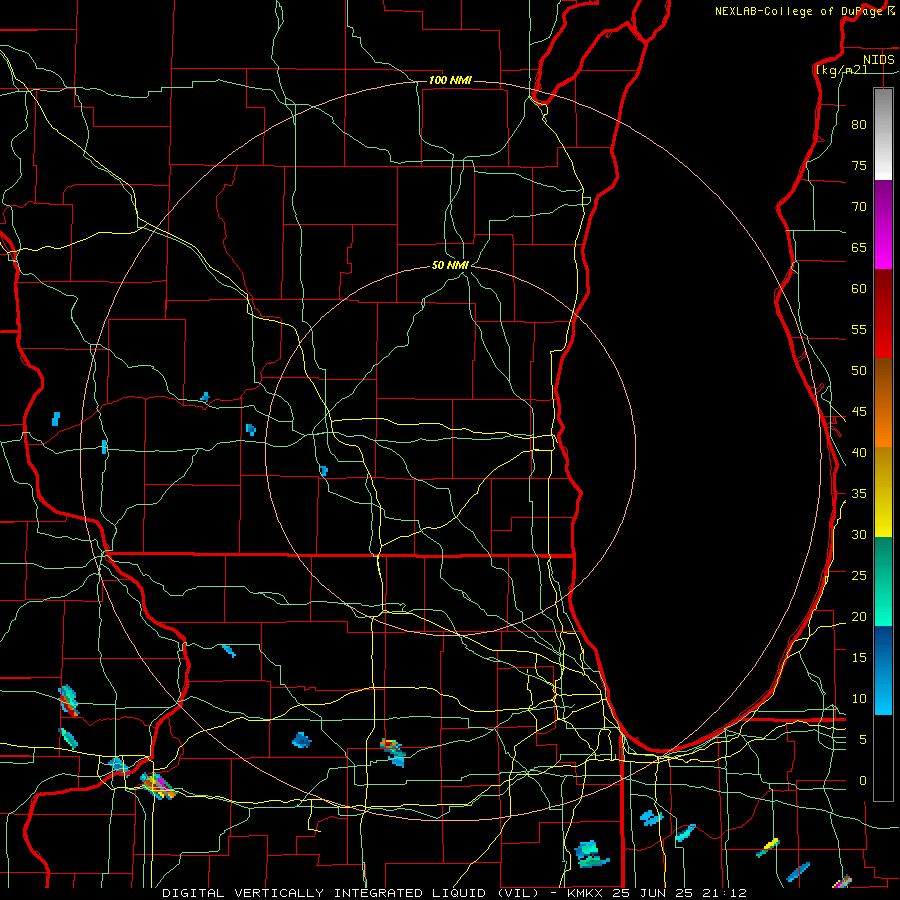Screen dimensions: 900x900
Task: Click scale value 30 on the legend
Action: pyautogui.click(x=859, y=535)
